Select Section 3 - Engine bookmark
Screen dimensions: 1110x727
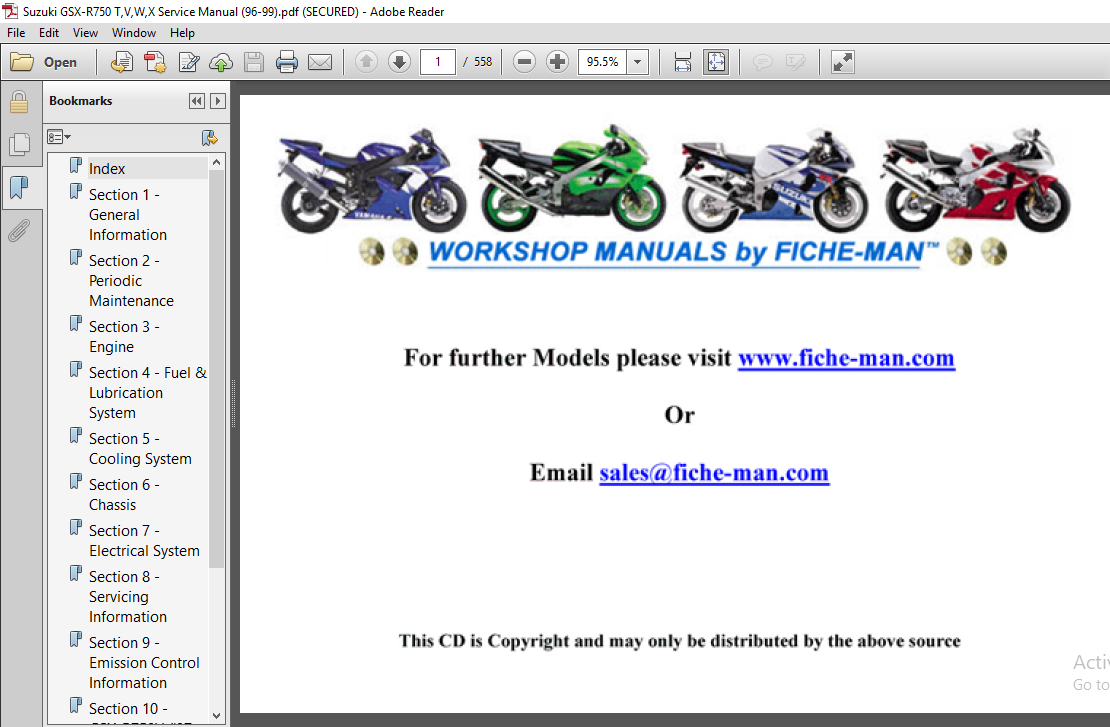pyautogui.click(x=124, y=337)
